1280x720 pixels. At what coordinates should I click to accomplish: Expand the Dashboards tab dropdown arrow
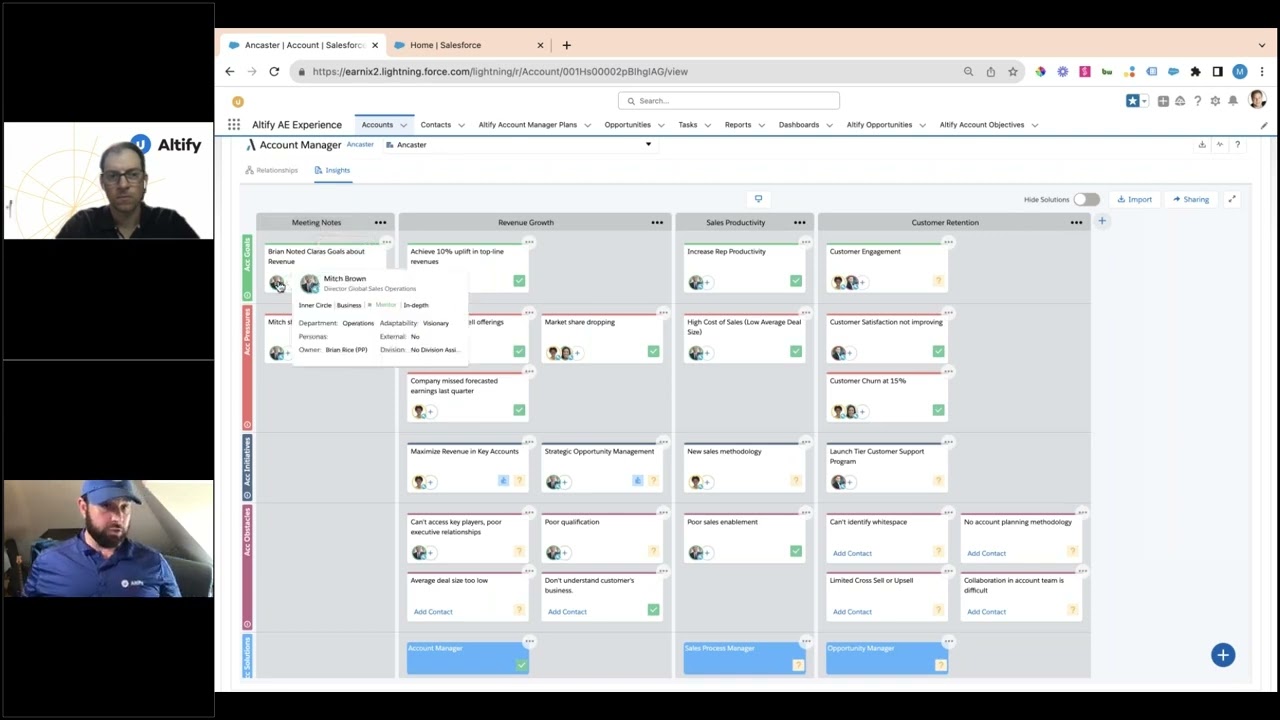click(x=830, y=125)
